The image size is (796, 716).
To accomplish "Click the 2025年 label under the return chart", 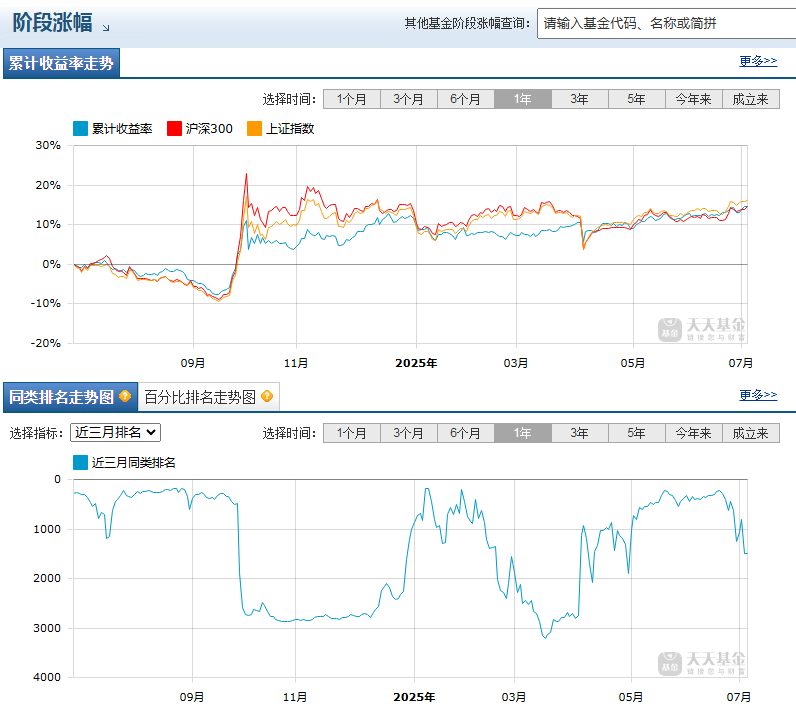I will coord(416,363).
